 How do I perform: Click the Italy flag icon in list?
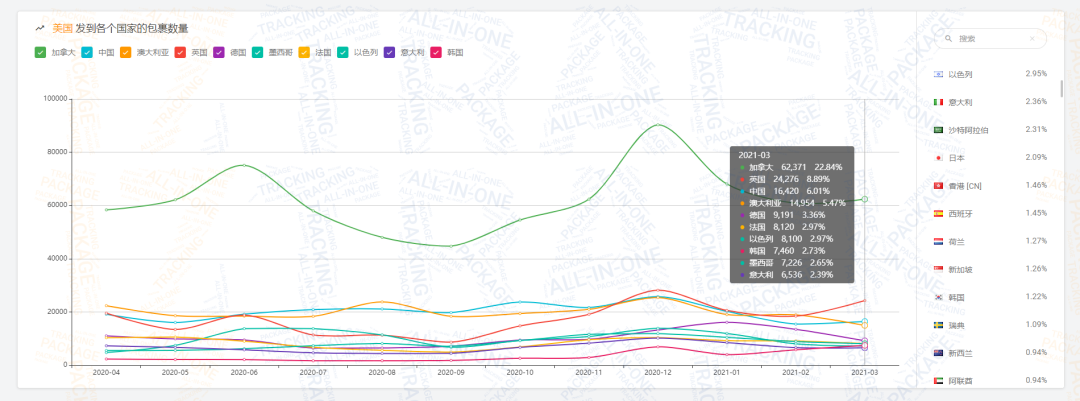coord(938,102)
